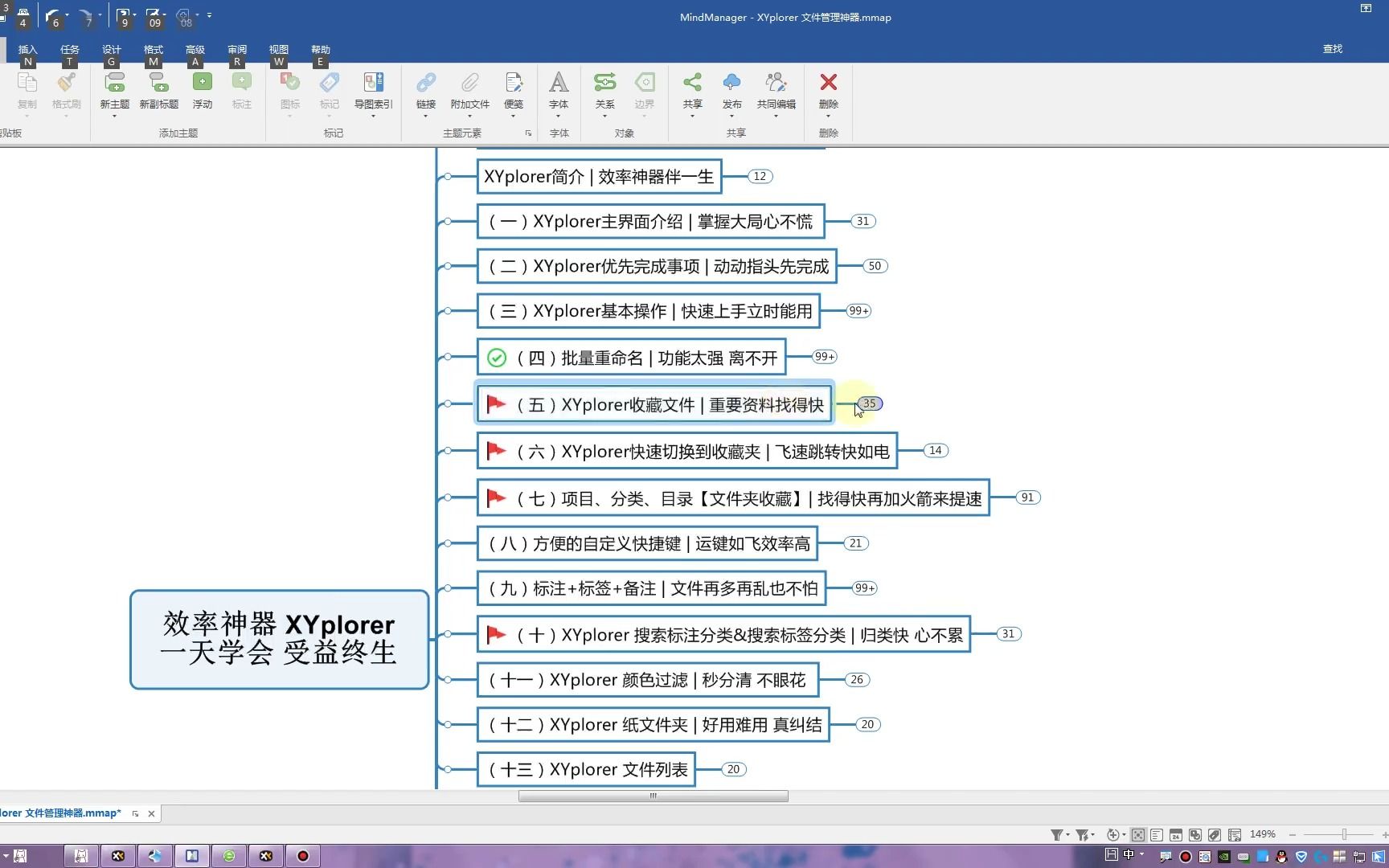Open the 共享 (Share) dropdown arrow

[x=691, y=117]
